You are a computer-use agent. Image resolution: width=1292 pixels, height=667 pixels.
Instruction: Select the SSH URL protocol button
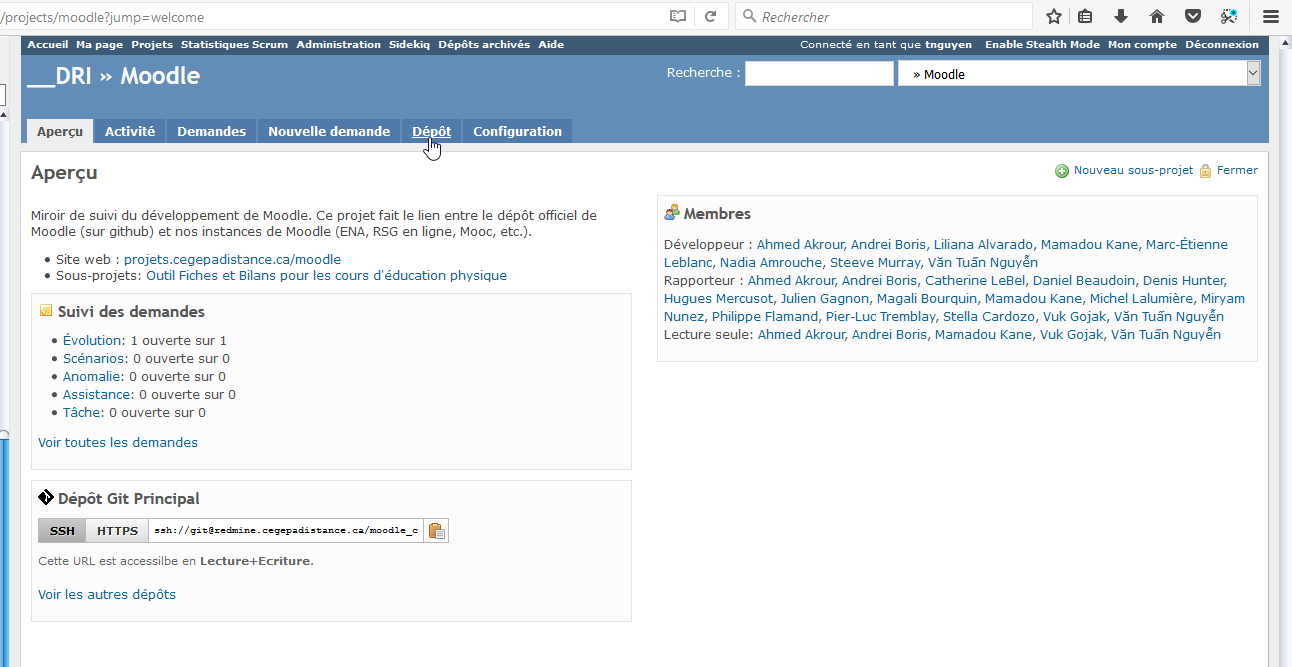tap(62, 530)
